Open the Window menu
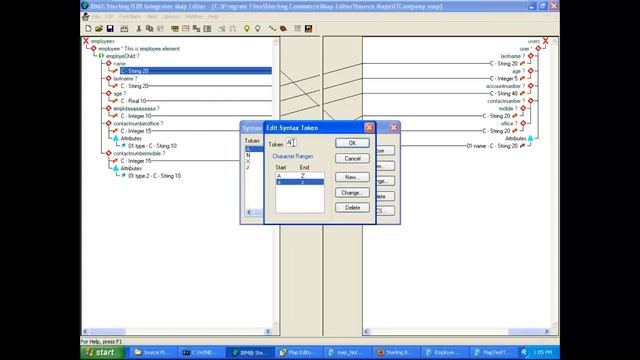Screen dimensions: 640x360 194,17
